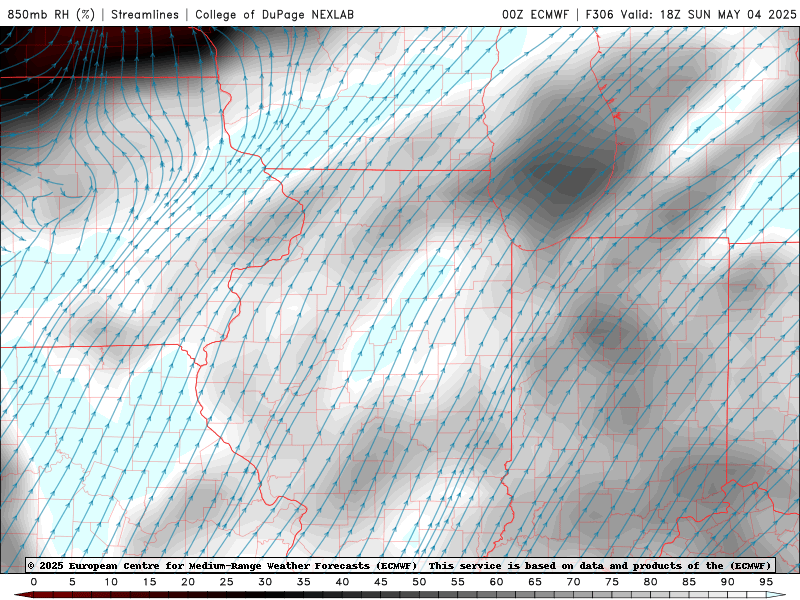Click the "15" label on the RH scale
The width and height of the screenshot is (800, 600).
coord(149,582)
